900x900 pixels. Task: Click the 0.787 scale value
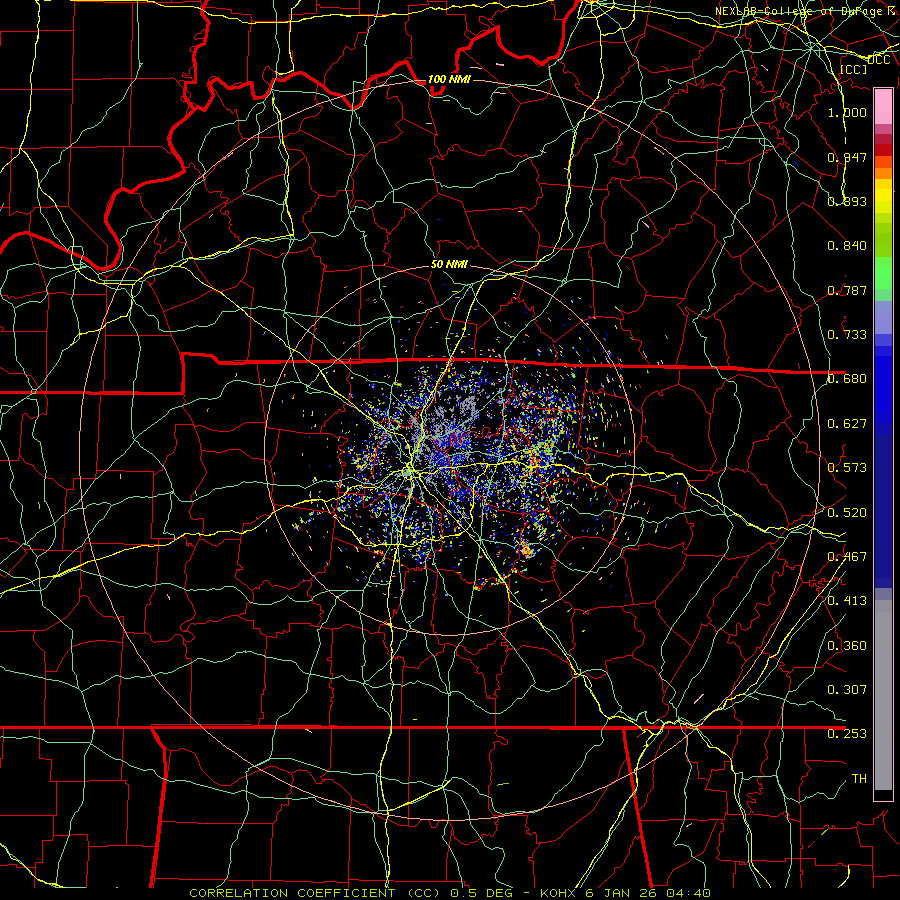[x=847, y=290]
